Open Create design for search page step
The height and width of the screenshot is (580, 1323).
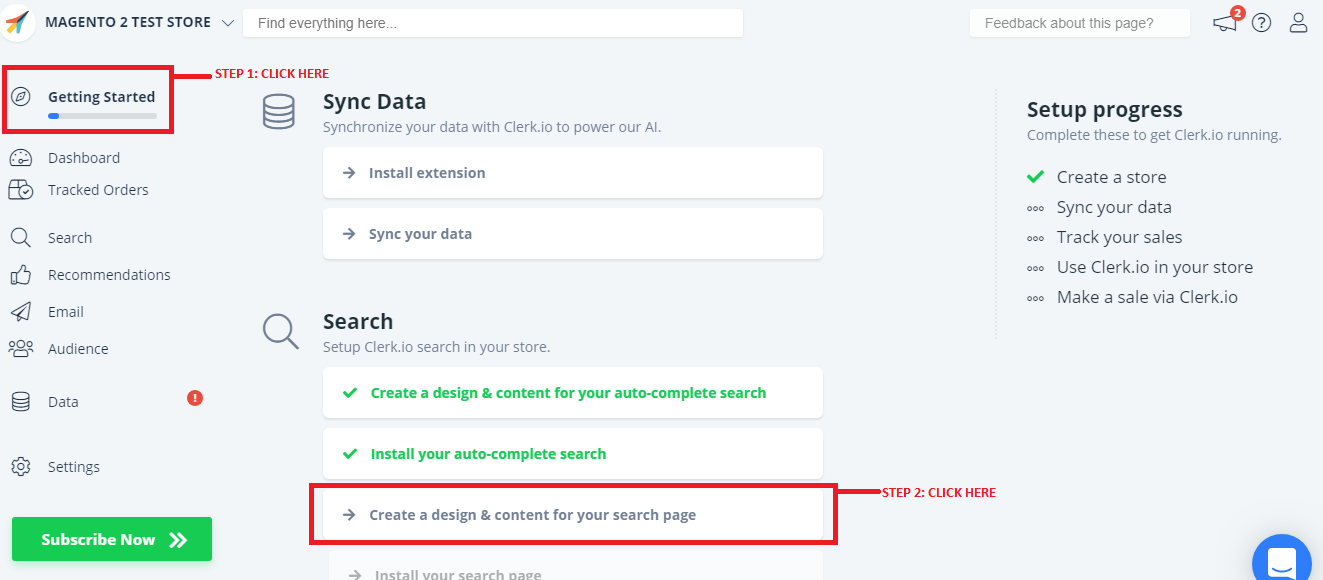[572, 515]
